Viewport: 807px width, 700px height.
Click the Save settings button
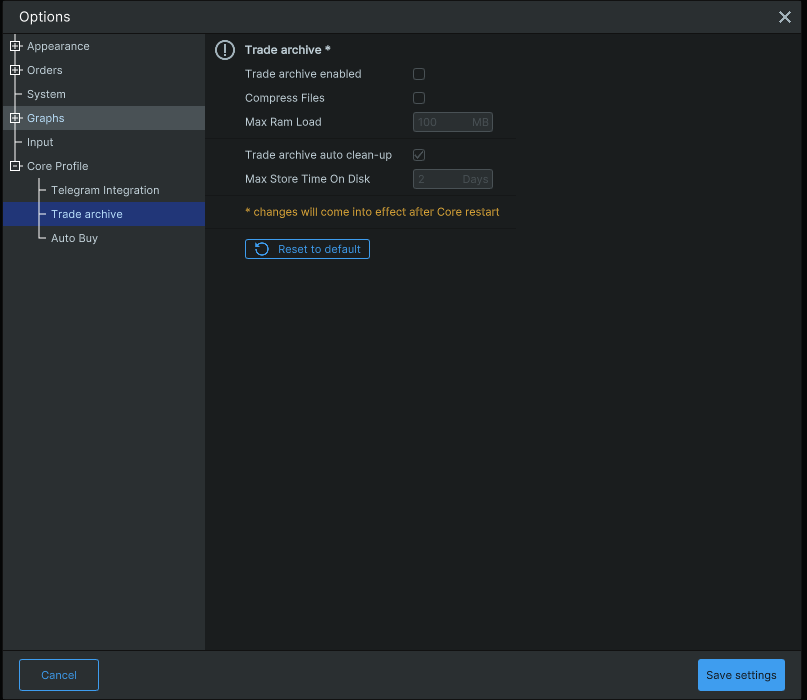[x=741, y=675]
